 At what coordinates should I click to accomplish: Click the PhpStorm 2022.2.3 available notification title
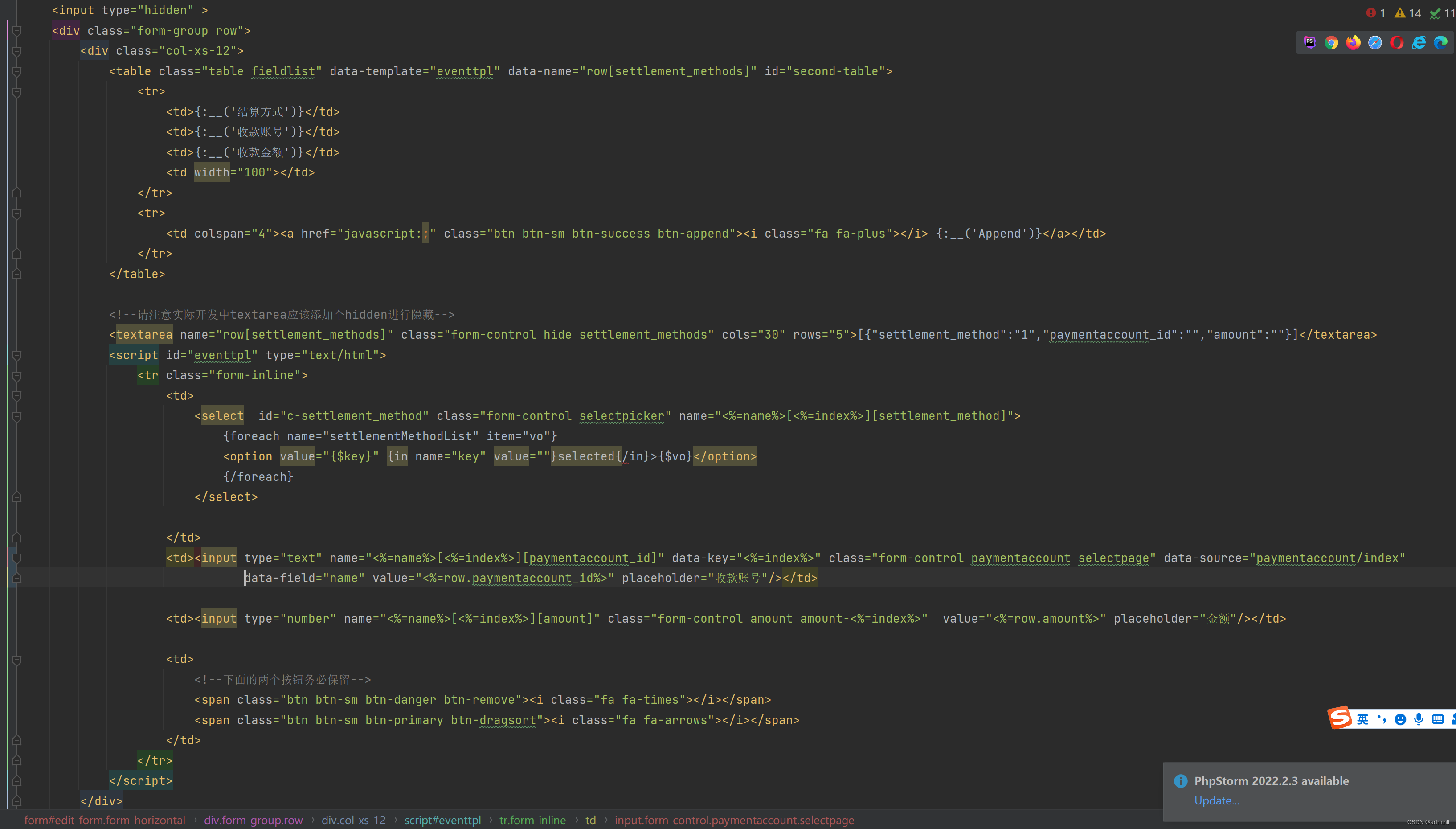(x=1271, y=780)
